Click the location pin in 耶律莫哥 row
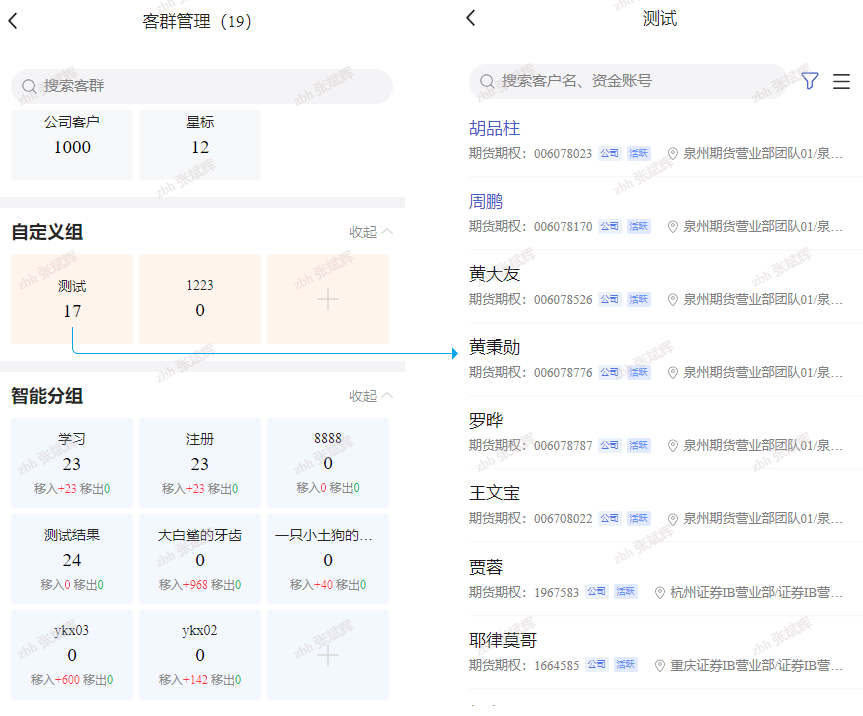Image resolution: width=863 pixels, height=716 pixels. 659,666
